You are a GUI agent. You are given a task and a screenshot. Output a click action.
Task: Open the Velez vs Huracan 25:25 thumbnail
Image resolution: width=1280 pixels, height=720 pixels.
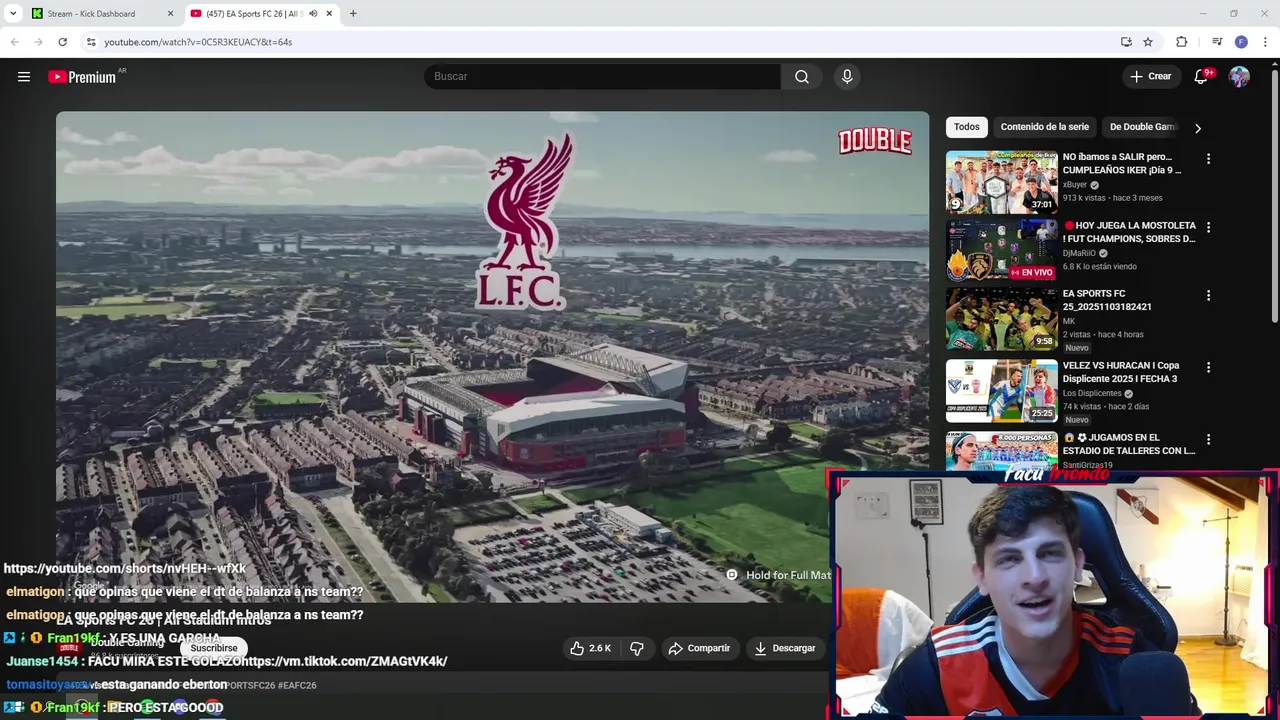(x=1001, y=391)
